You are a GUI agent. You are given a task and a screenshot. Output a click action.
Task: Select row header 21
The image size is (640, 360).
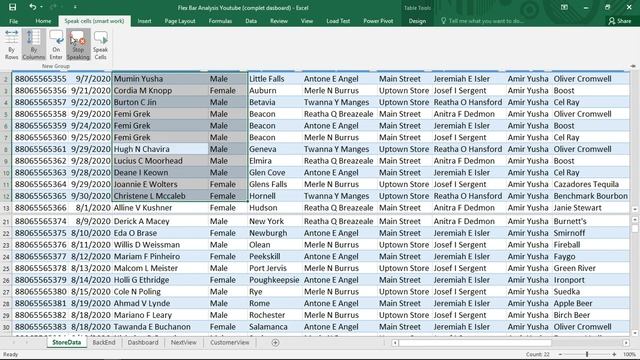tap(6, 221)
